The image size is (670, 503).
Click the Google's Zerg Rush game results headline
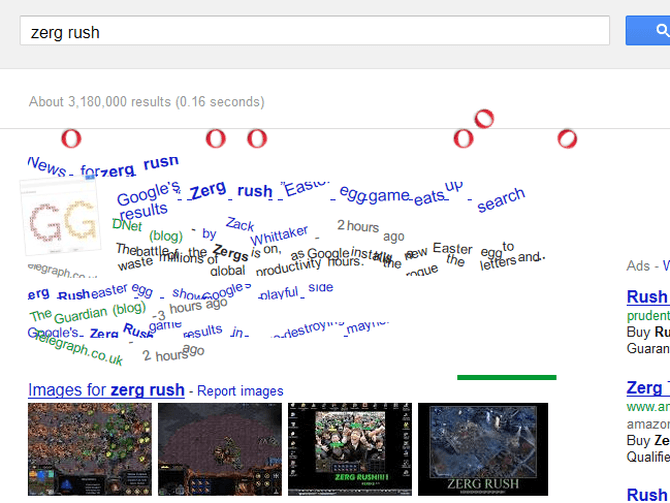point(208,329)
